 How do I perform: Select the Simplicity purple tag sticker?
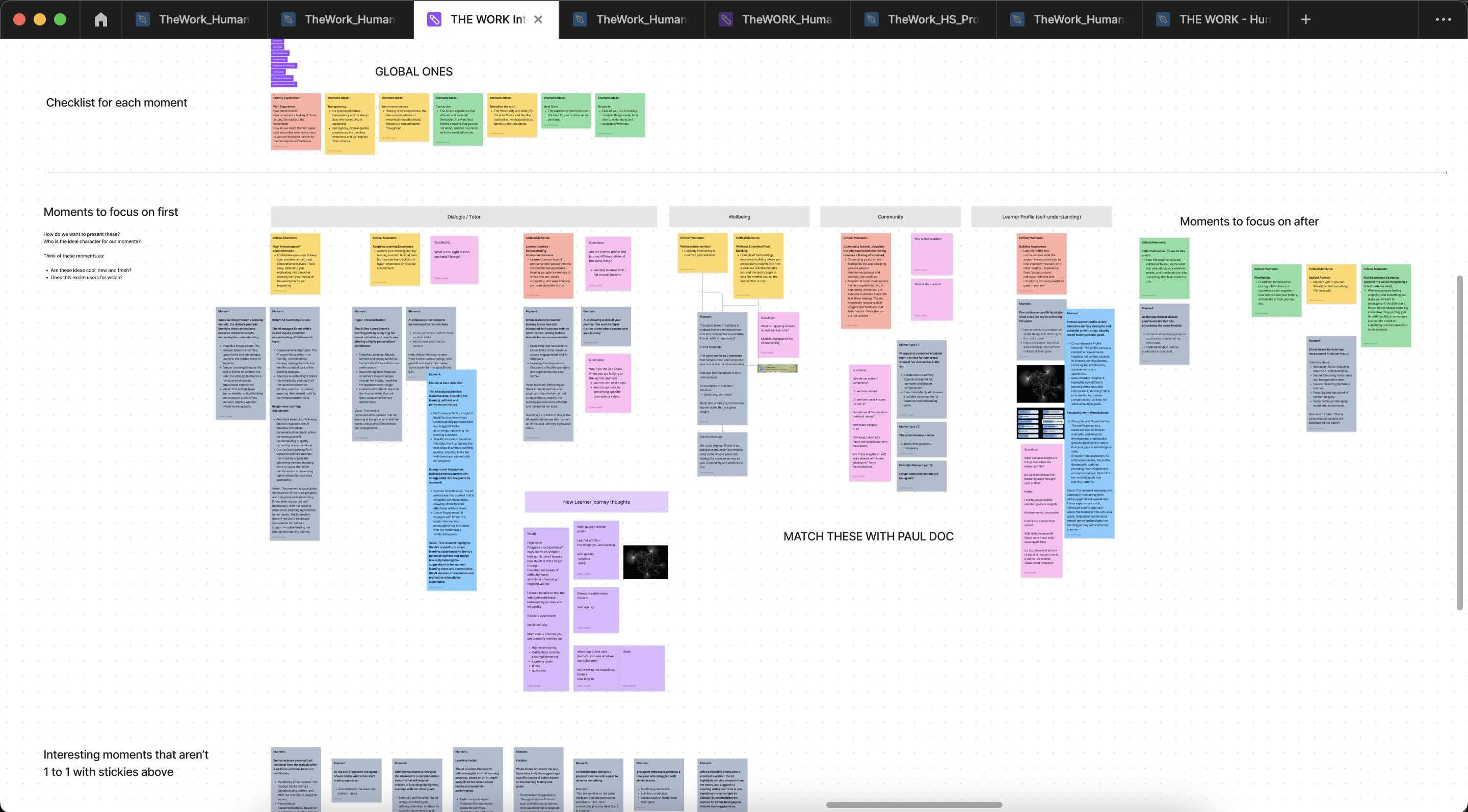coord(277,41)
